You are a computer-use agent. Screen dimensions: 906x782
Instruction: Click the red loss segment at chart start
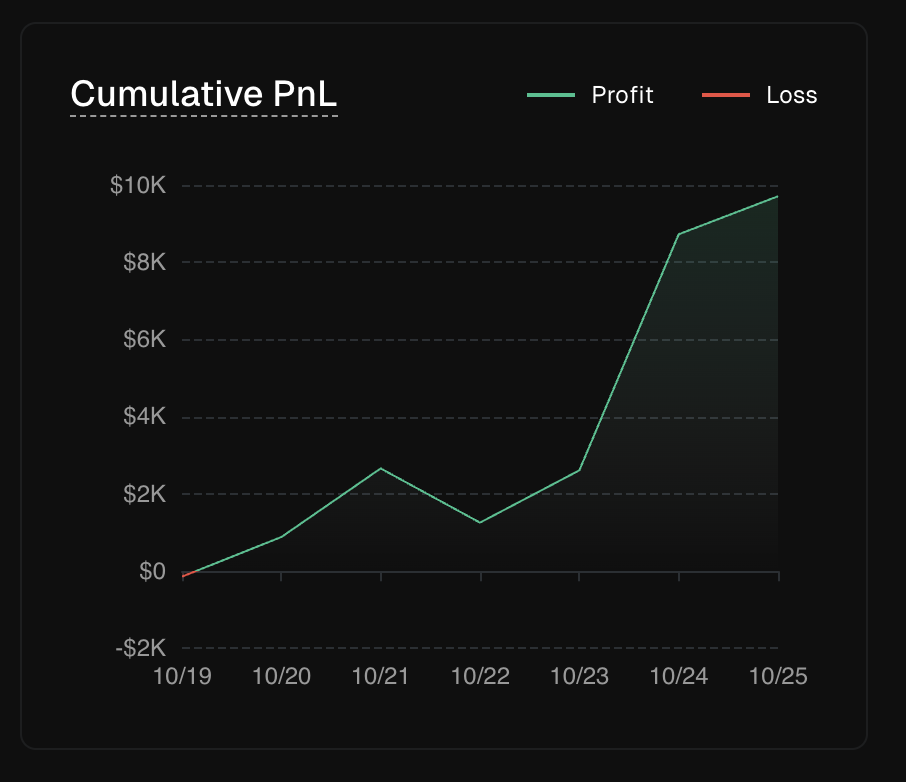pyautogui.click(x=184, y=576)
